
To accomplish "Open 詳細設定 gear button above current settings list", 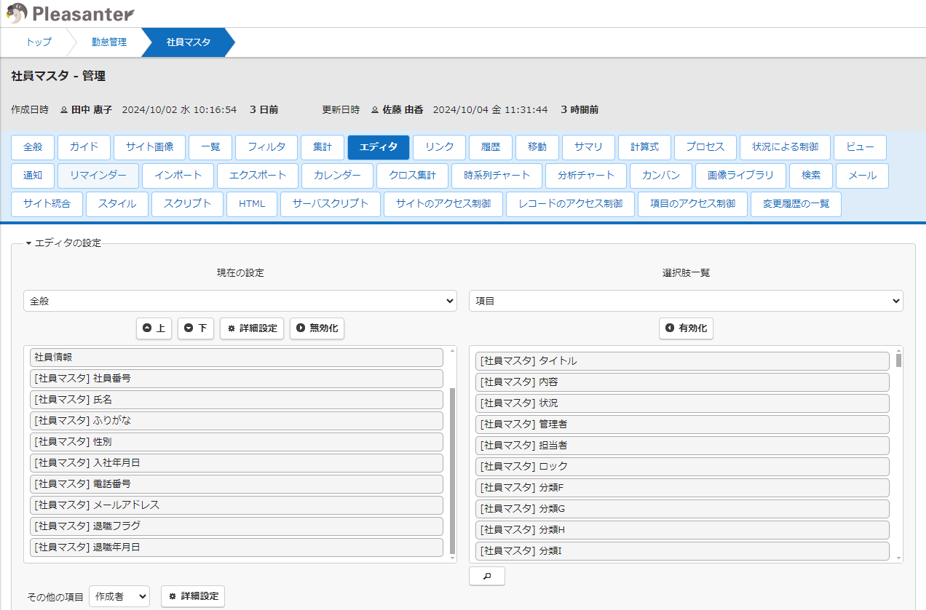I will (x=252, y=328).
